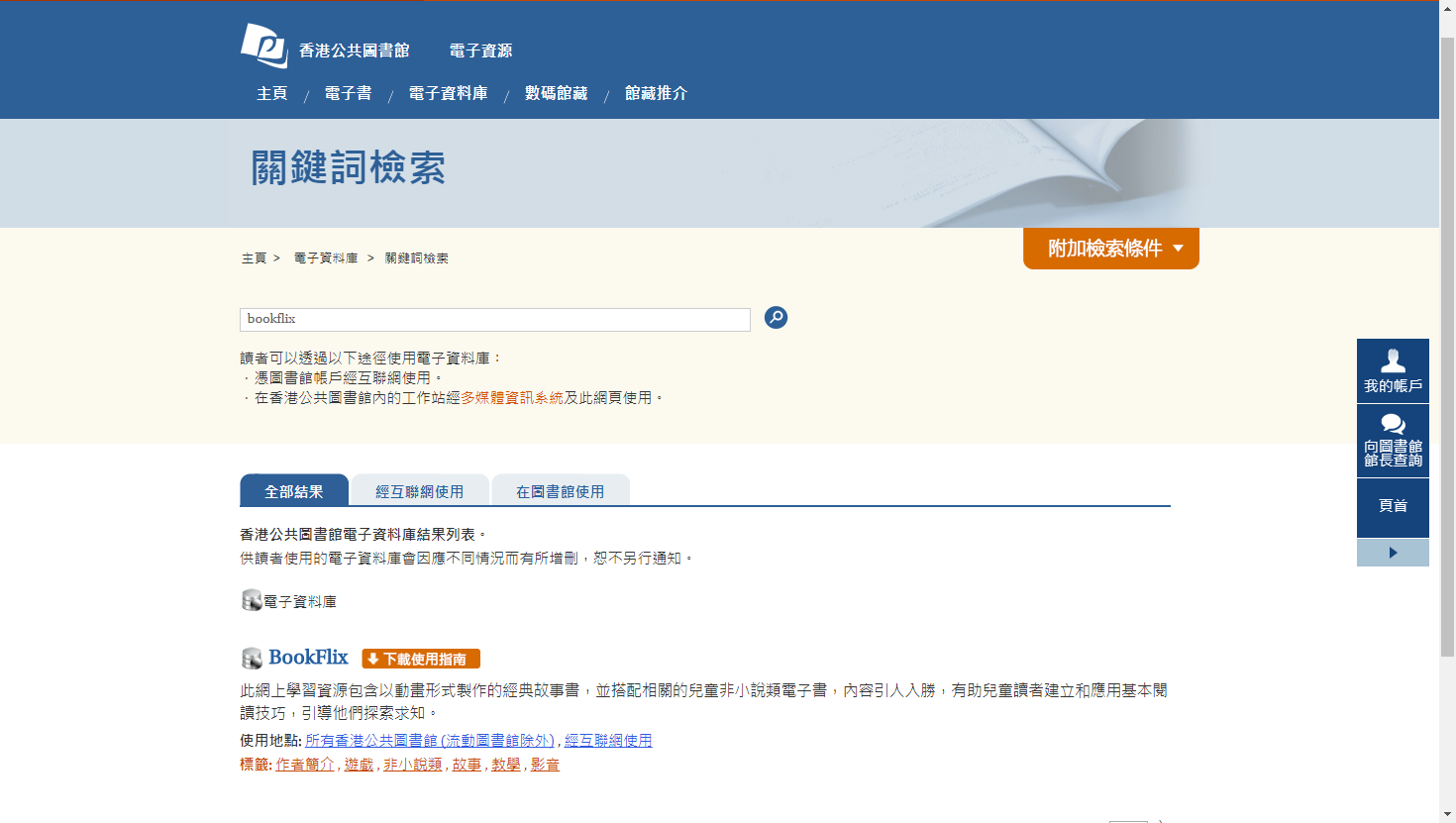1456x823 pixels.
Task: Collapse side panel with the arrow button
Action: click(x=1393, y=553)
